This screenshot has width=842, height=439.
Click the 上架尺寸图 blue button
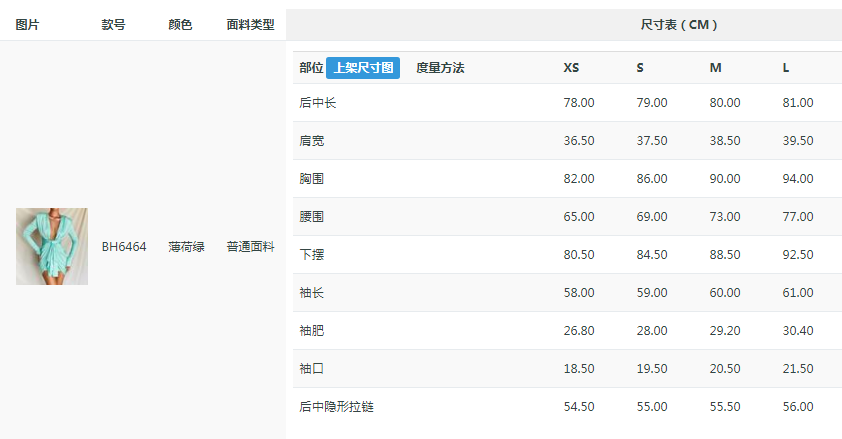pos(363,68)
